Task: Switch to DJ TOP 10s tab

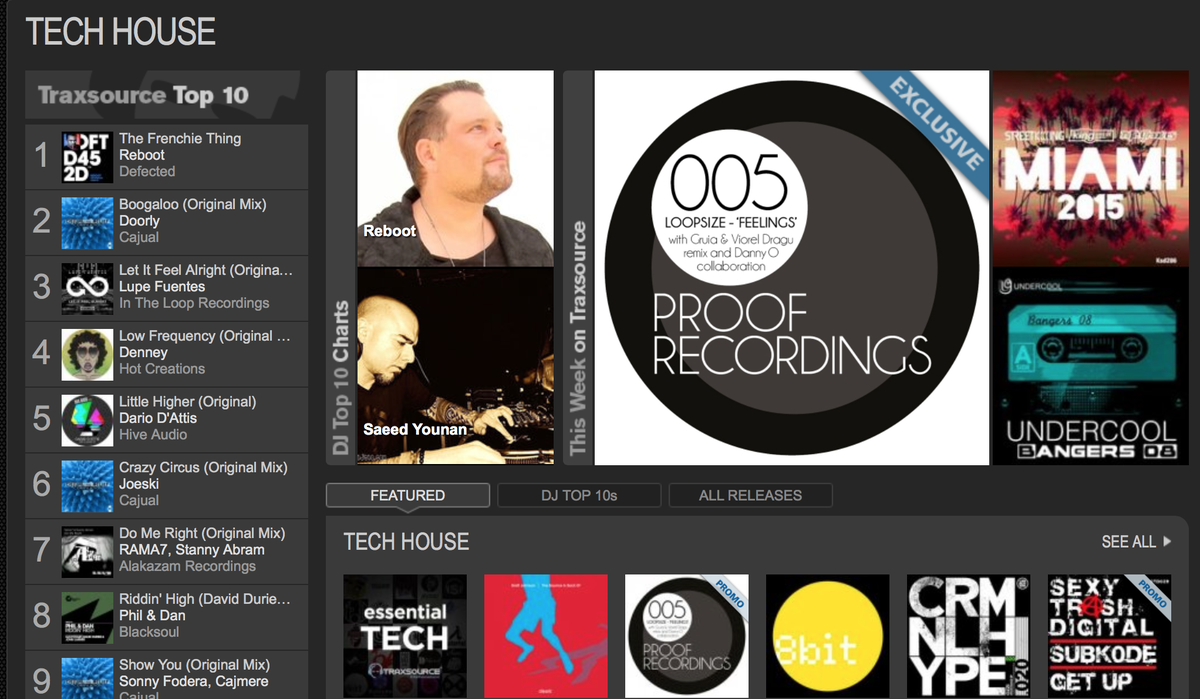Action: tap(579, 495)
